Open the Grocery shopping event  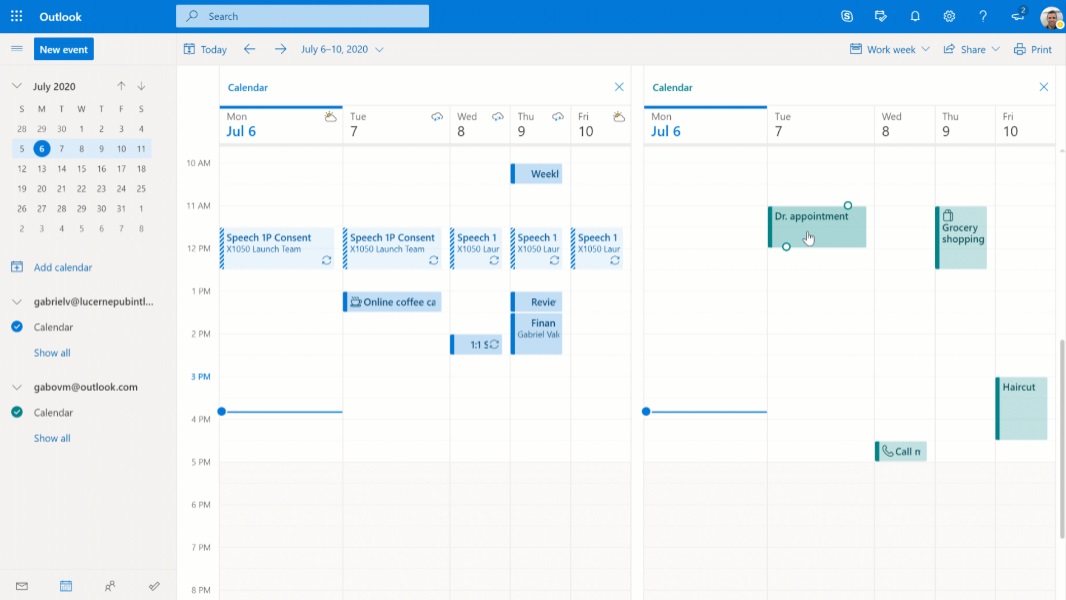(961, 237)
